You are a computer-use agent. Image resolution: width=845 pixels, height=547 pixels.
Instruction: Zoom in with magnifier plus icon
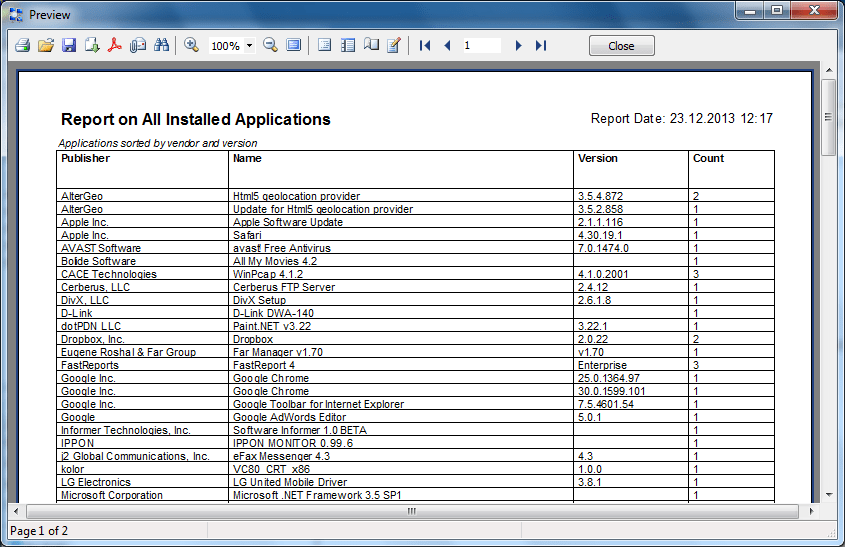tap(191, 46)
